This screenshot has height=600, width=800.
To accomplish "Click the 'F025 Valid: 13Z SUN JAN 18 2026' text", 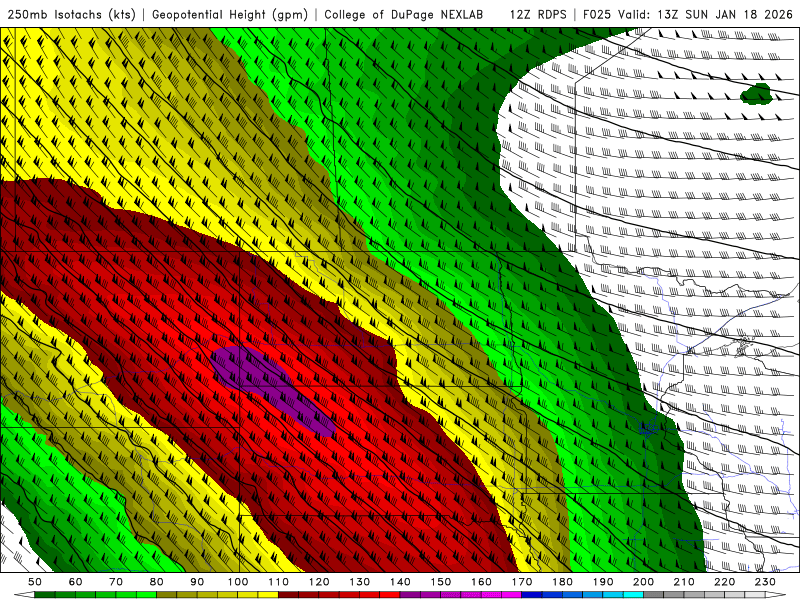I will (x=688, y=14).
